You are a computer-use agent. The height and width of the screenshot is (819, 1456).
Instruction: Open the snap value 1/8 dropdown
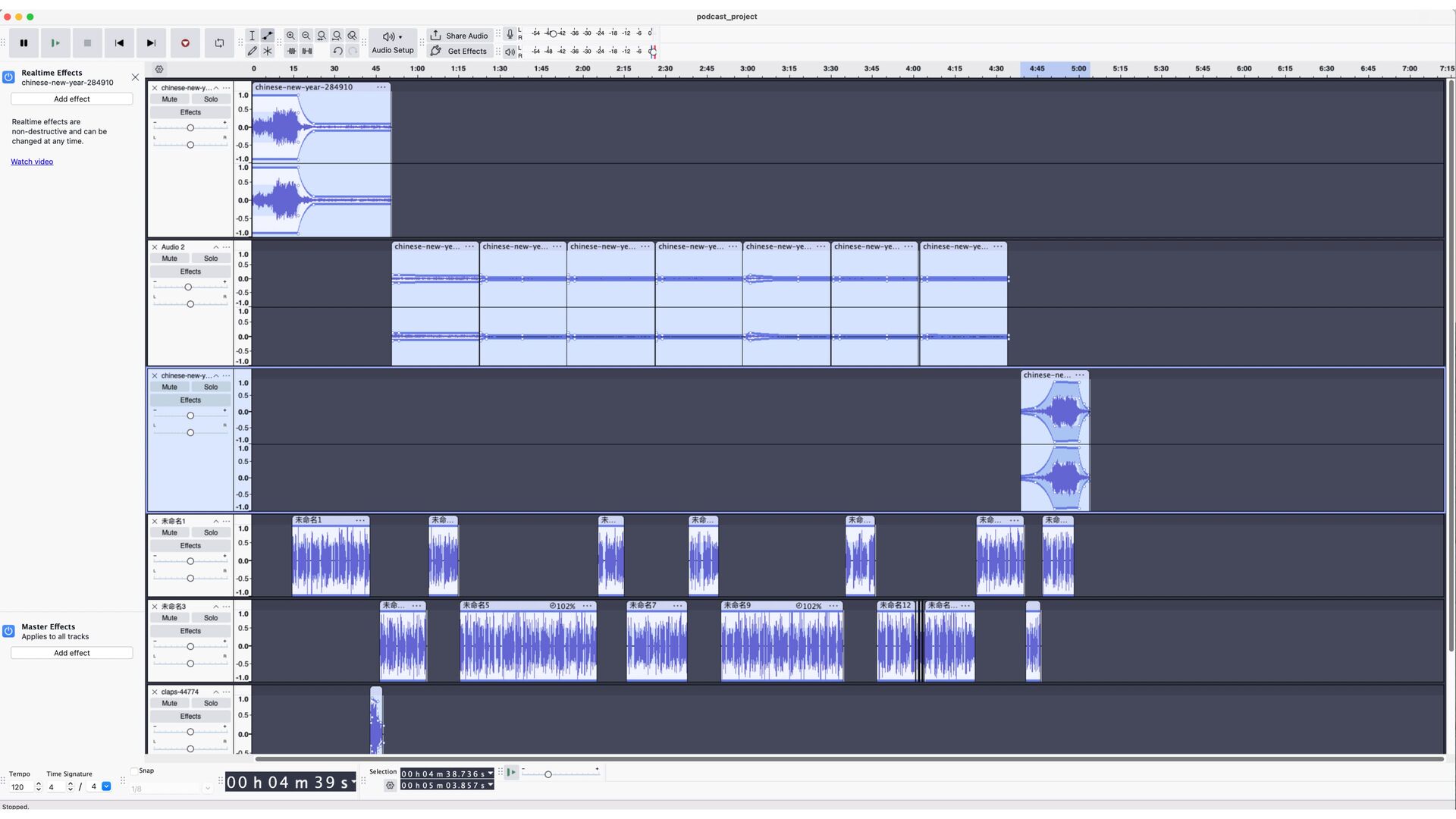207,789
